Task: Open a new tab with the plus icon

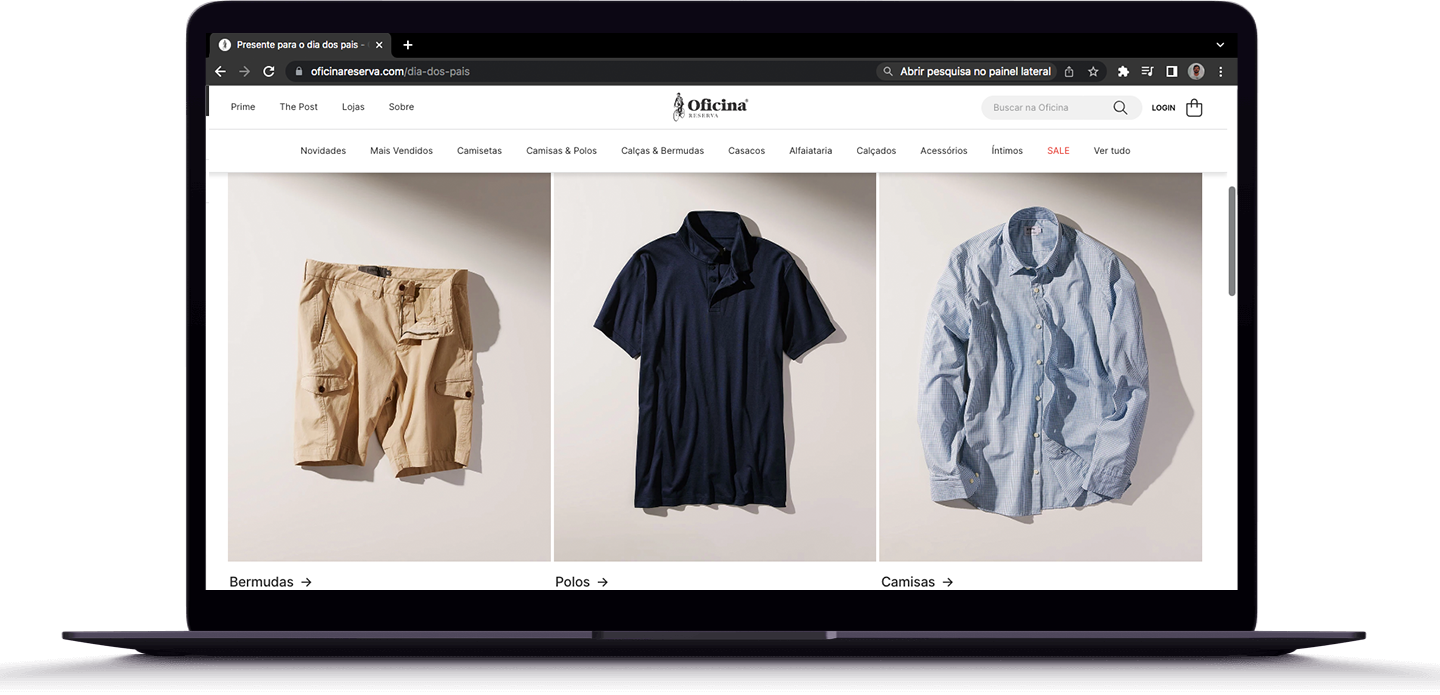Action: [408, 45]
